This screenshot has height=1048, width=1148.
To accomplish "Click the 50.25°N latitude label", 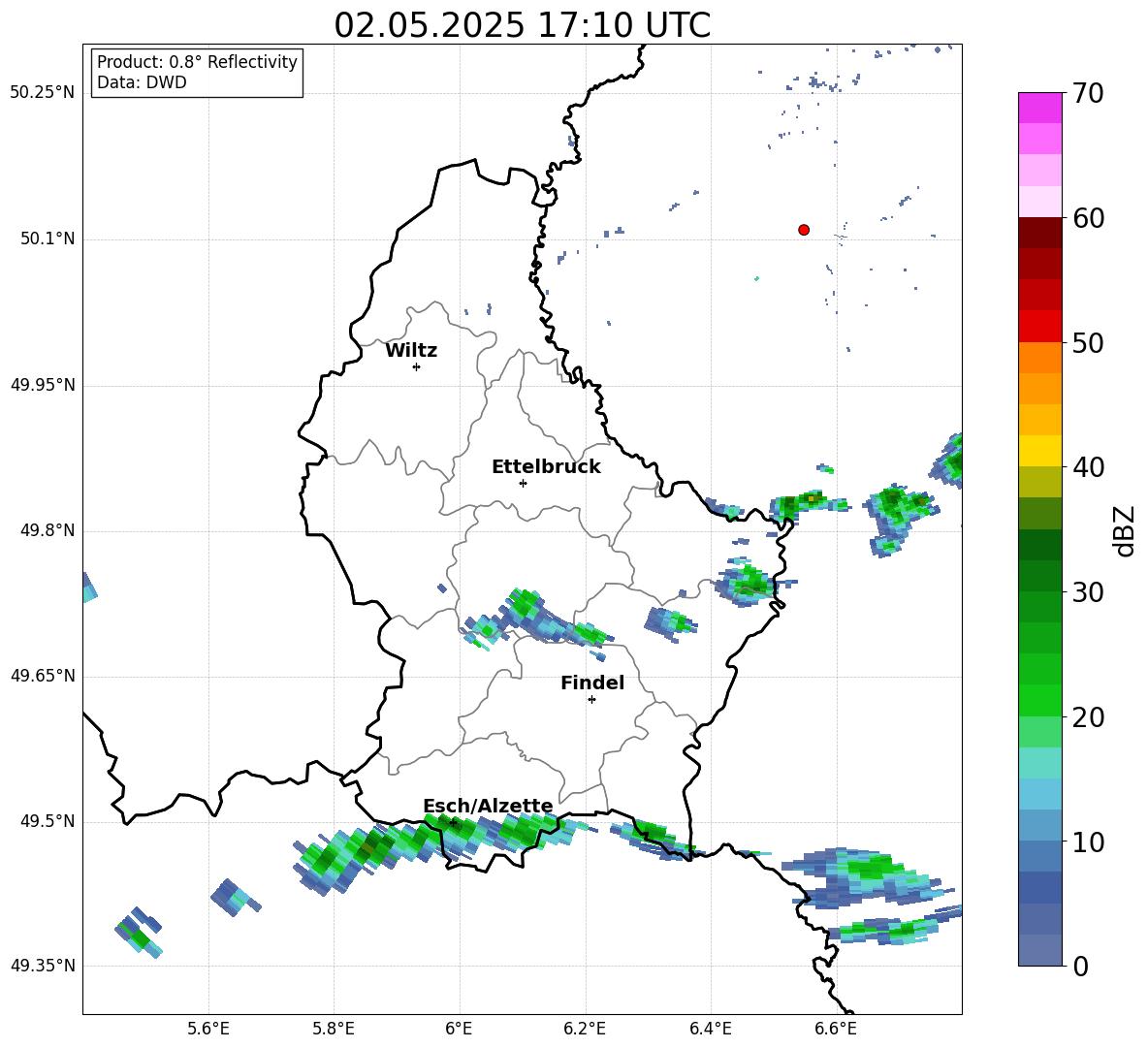I will [x=42, y=93].
